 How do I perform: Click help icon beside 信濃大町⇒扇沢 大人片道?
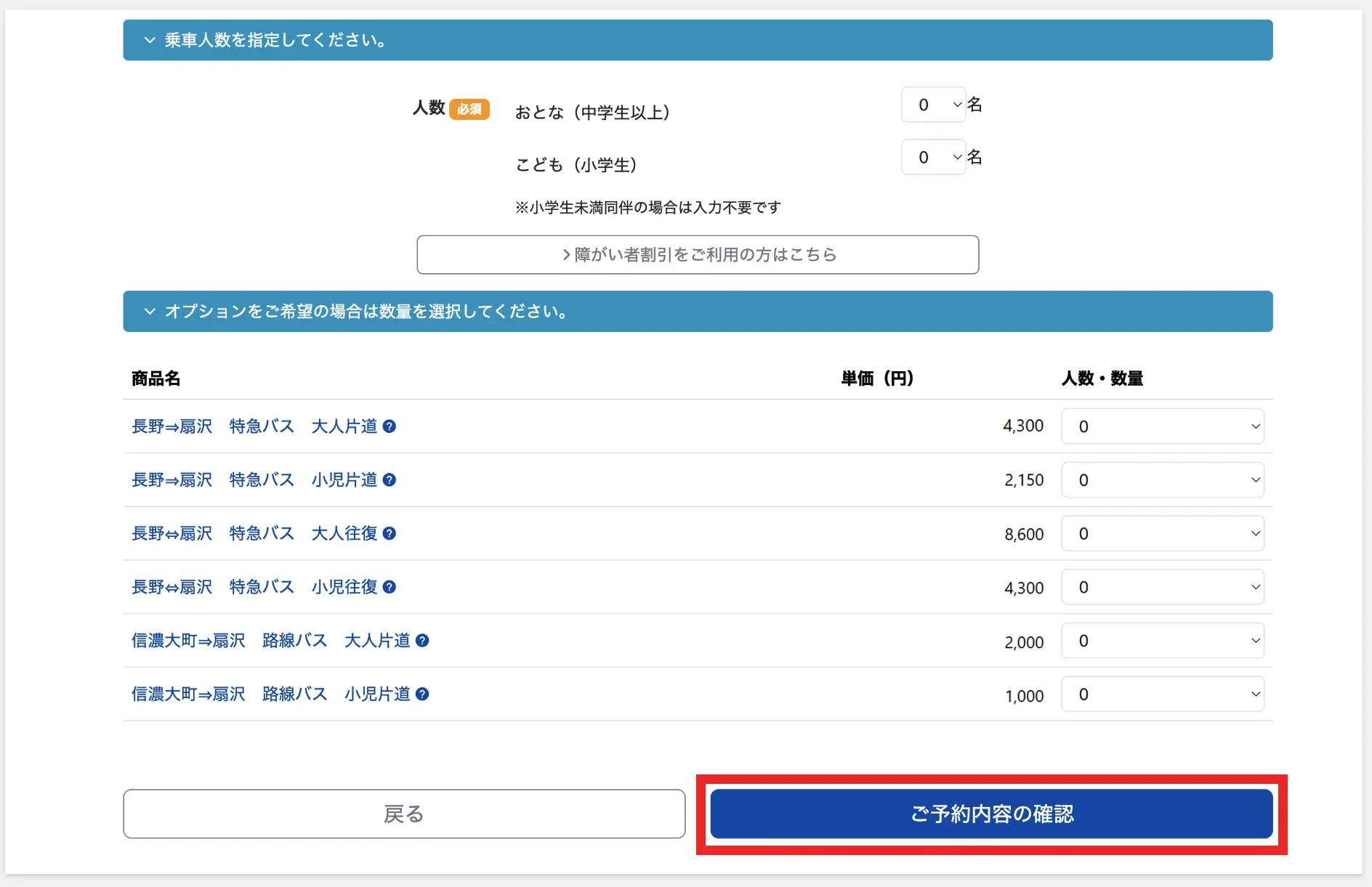(x=422, y=641)
